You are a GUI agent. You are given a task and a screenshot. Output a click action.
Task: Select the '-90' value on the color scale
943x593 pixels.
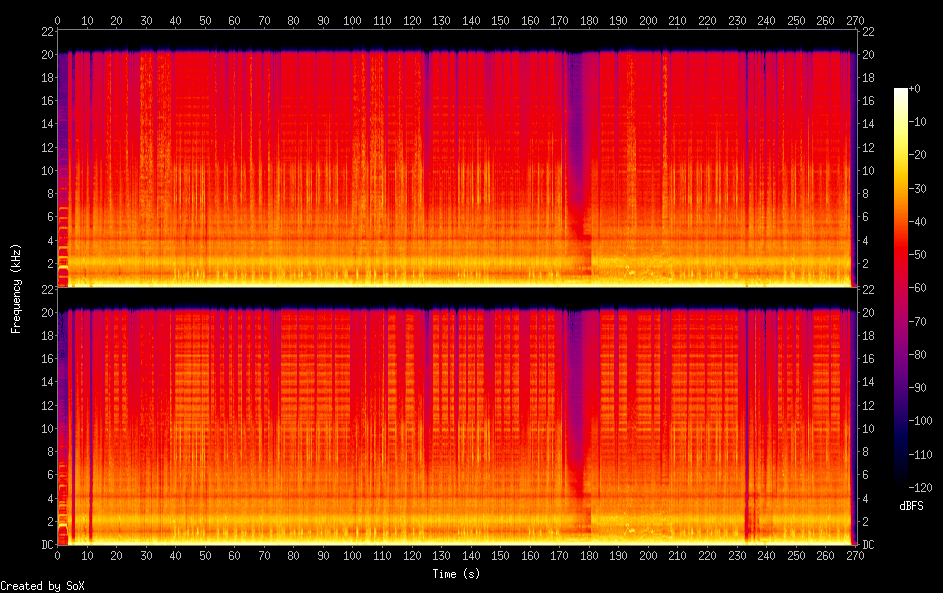tap(917, 387)
